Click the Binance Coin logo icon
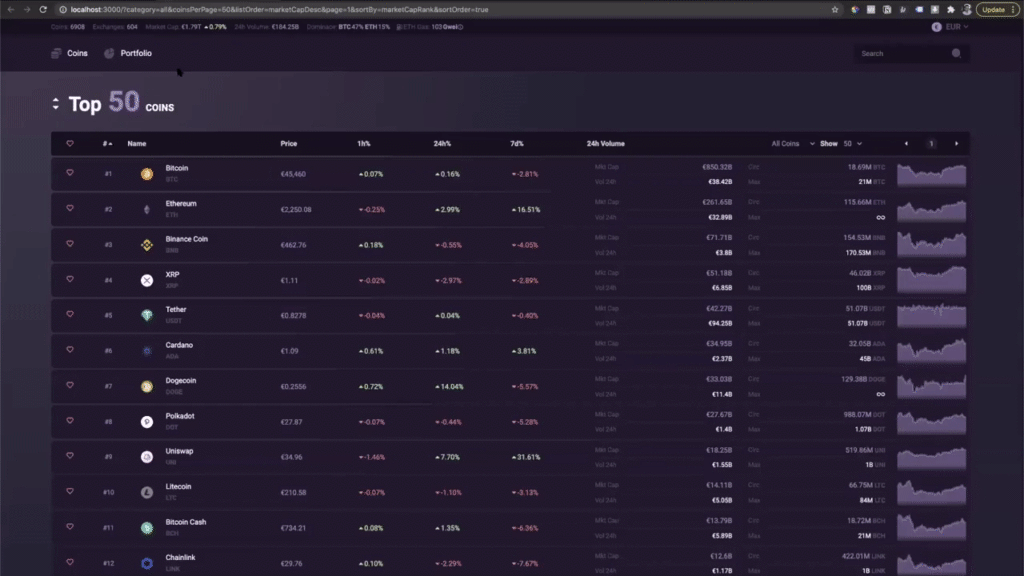Viewport: 1024px width, 576px height. coord(146,244)
